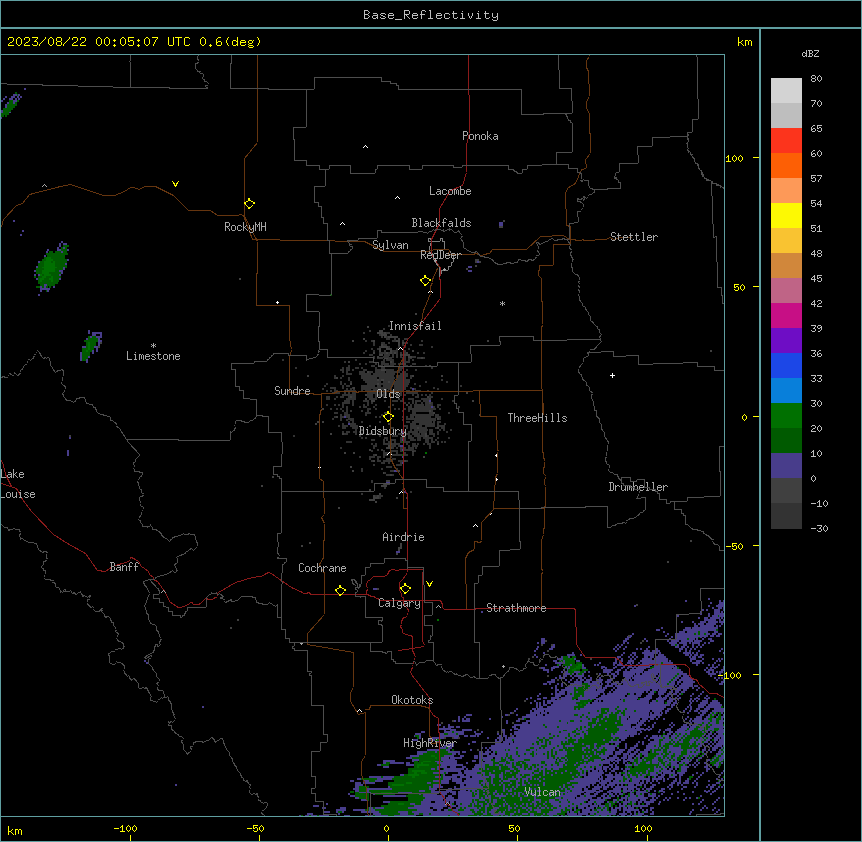Click the Innisfail label

[415, 326]
